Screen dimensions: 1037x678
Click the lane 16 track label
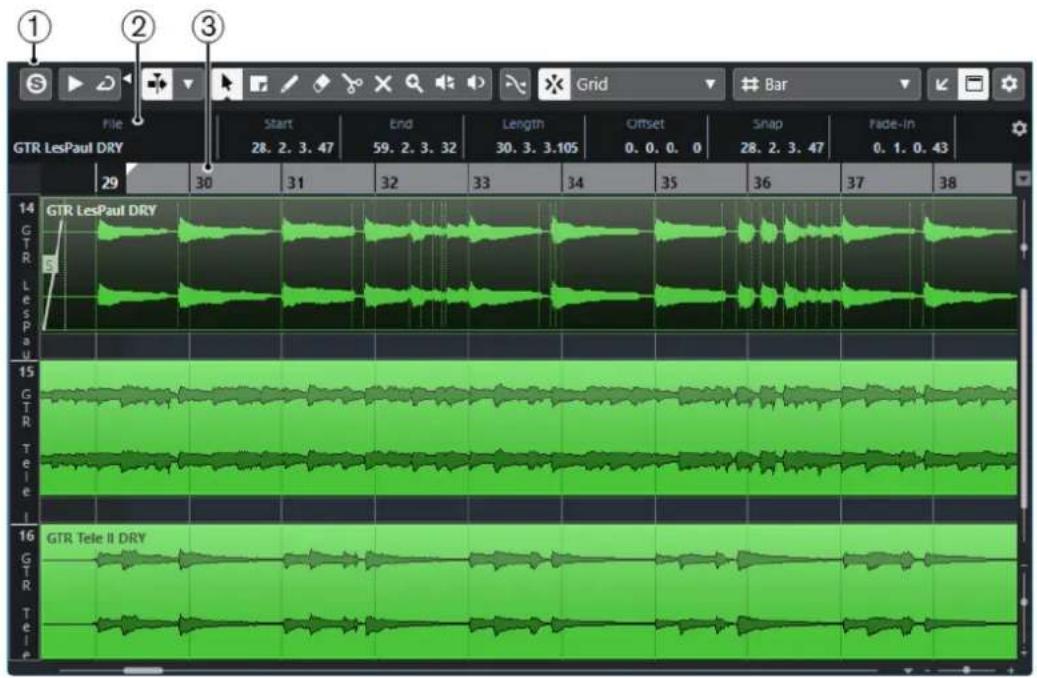pyautogui.click(x=25, y=593)
